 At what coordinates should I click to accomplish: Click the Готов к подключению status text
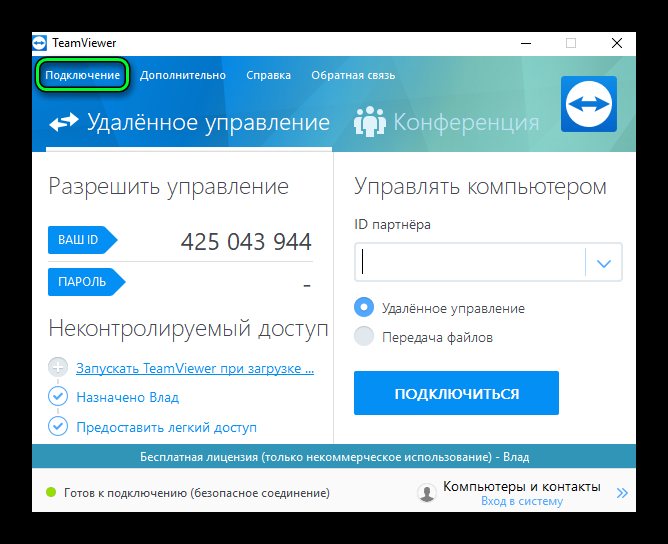click(x=197, y=493)
